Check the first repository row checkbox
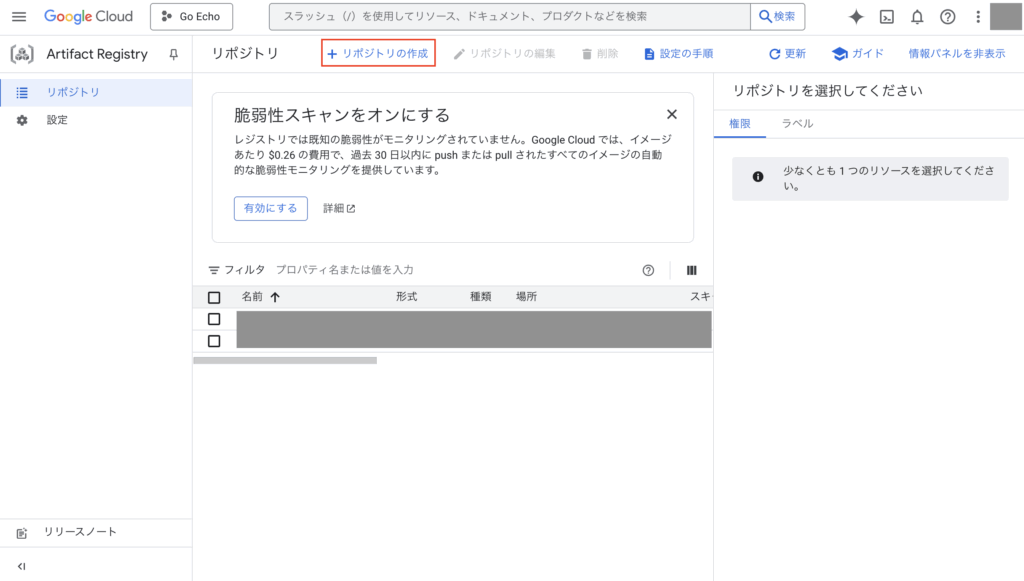The width and height of the screenshot is (1024, 581). pyautogui.click(x=214, y=319)
